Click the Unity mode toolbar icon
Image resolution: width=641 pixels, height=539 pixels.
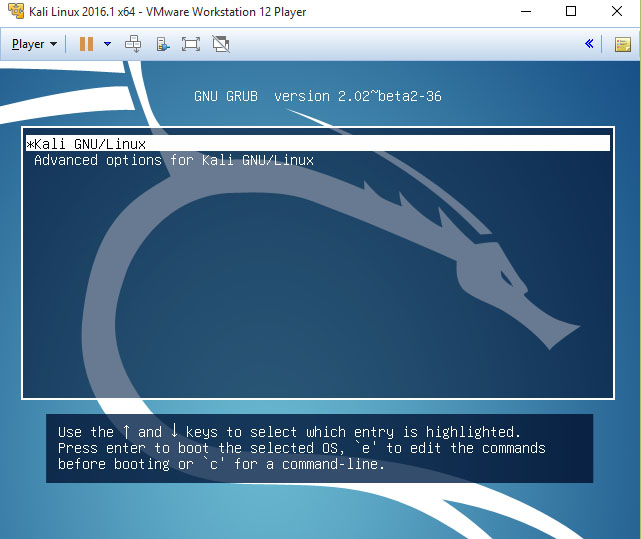click(x=221, y=44)
